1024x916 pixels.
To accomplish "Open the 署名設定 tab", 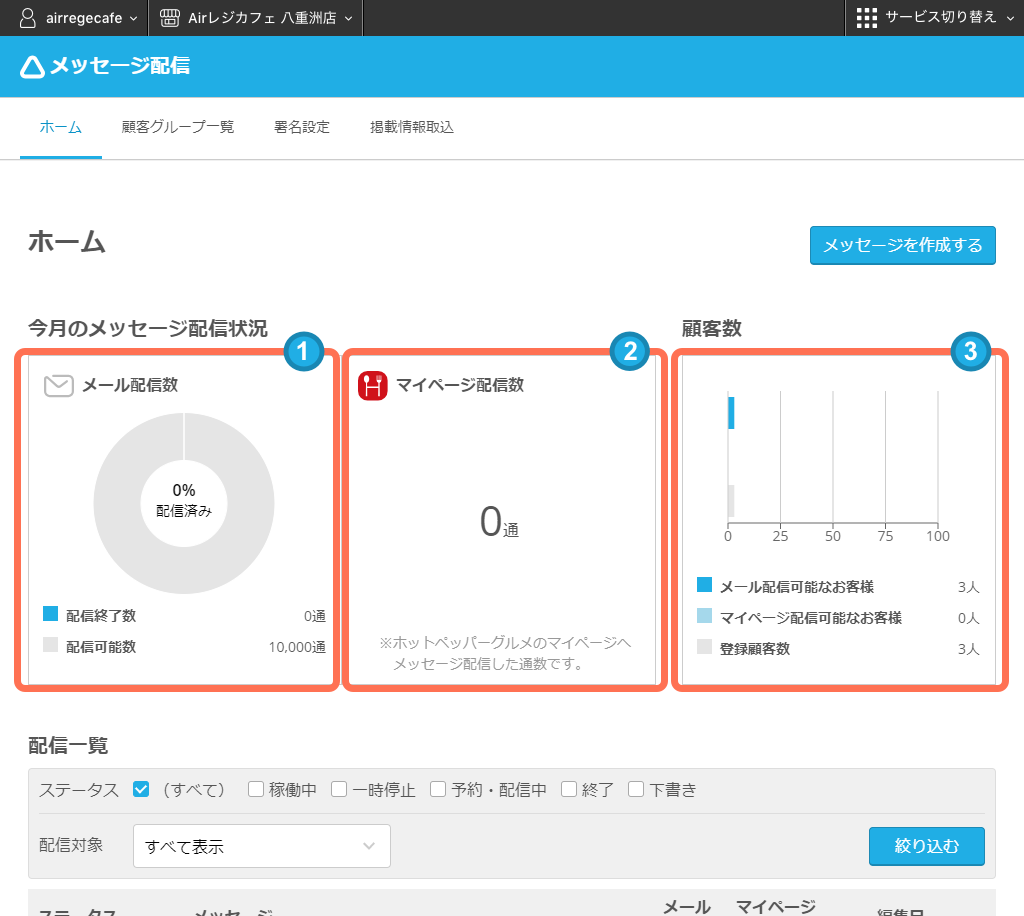I will (x=301, y=128).
